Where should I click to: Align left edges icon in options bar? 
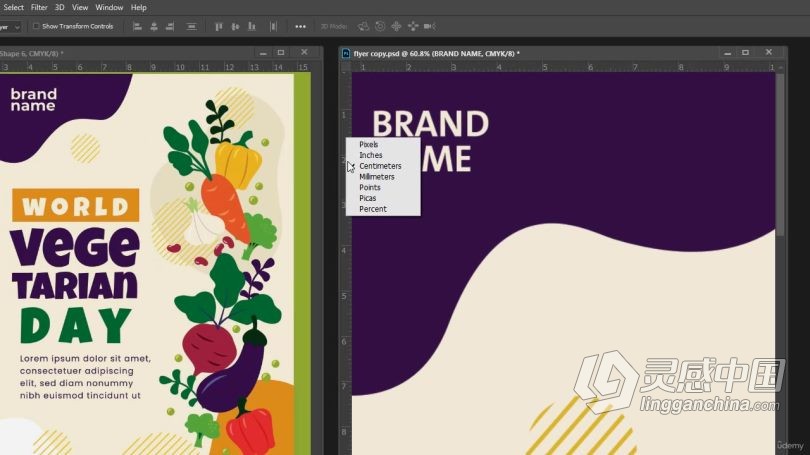pyautogui.click(x=137, y=26)
